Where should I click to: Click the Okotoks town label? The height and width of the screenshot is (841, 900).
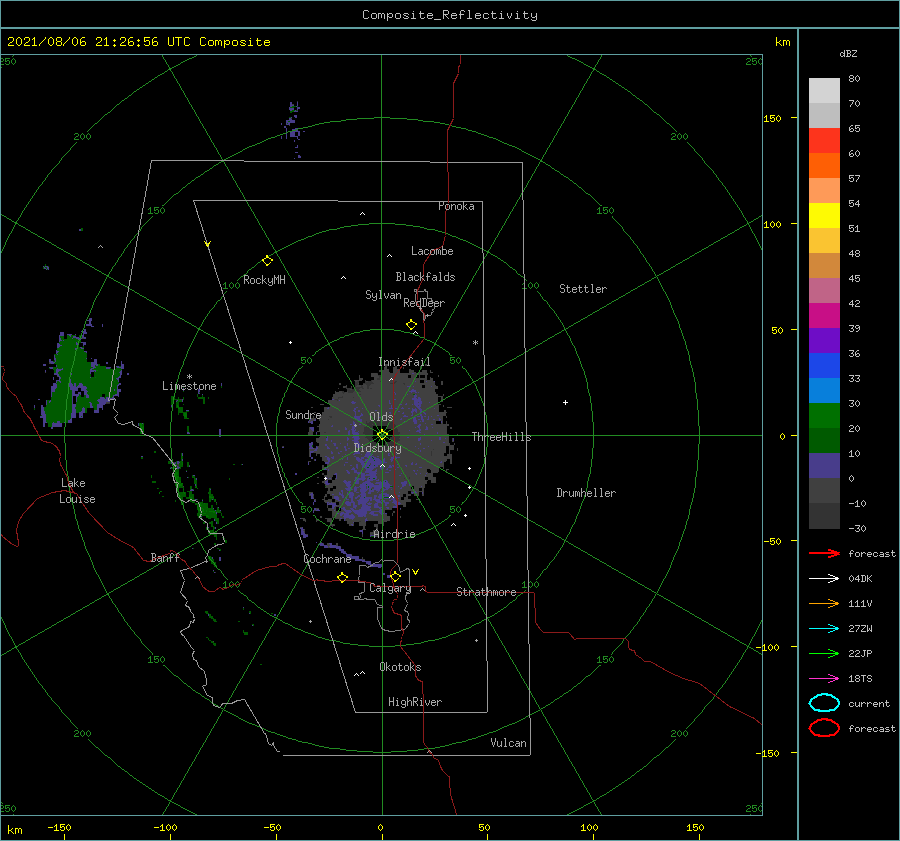400,667
